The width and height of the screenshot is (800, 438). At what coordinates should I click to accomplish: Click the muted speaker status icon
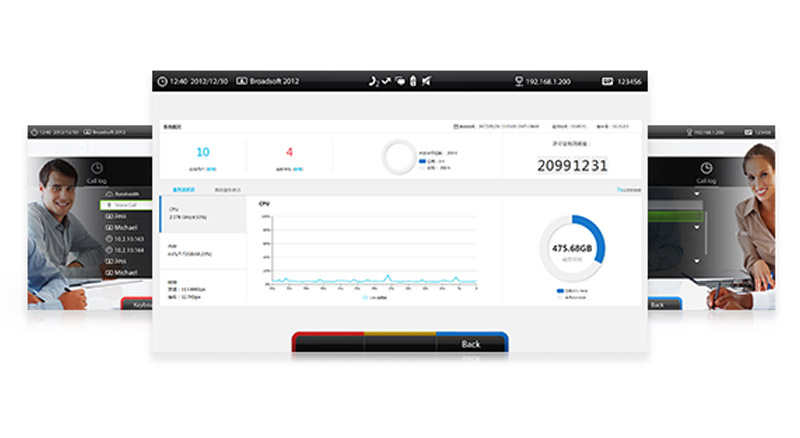pos(427,80)
